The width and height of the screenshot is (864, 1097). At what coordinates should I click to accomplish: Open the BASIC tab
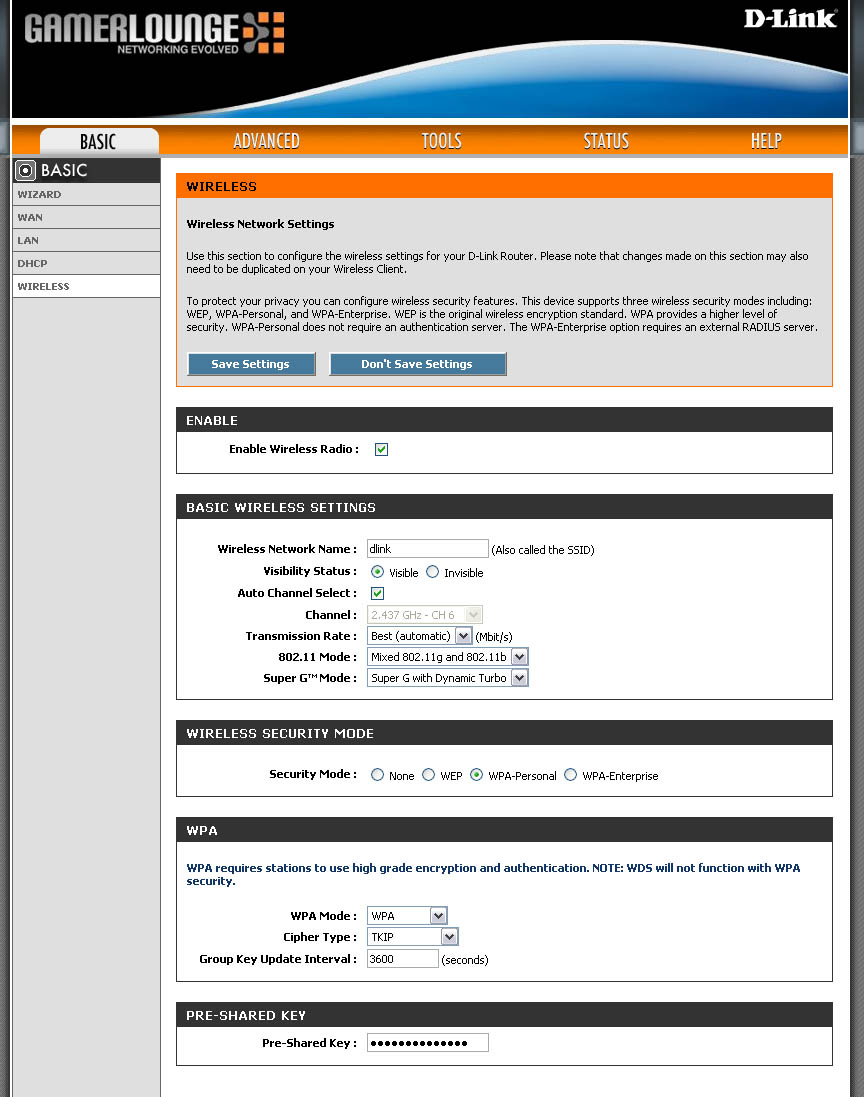tap(99, 141)
